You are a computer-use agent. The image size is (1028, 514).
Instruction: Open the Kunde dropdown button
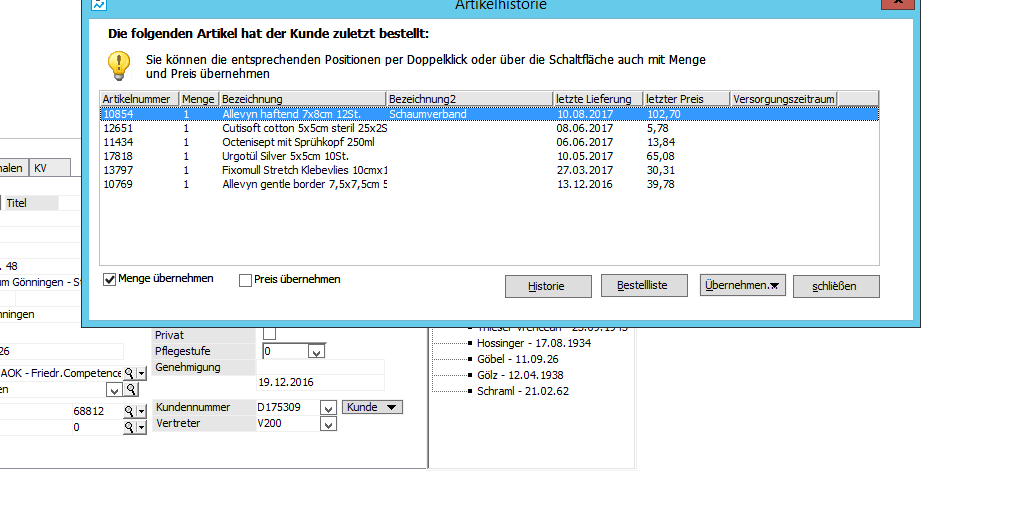[x=372, y=407]
